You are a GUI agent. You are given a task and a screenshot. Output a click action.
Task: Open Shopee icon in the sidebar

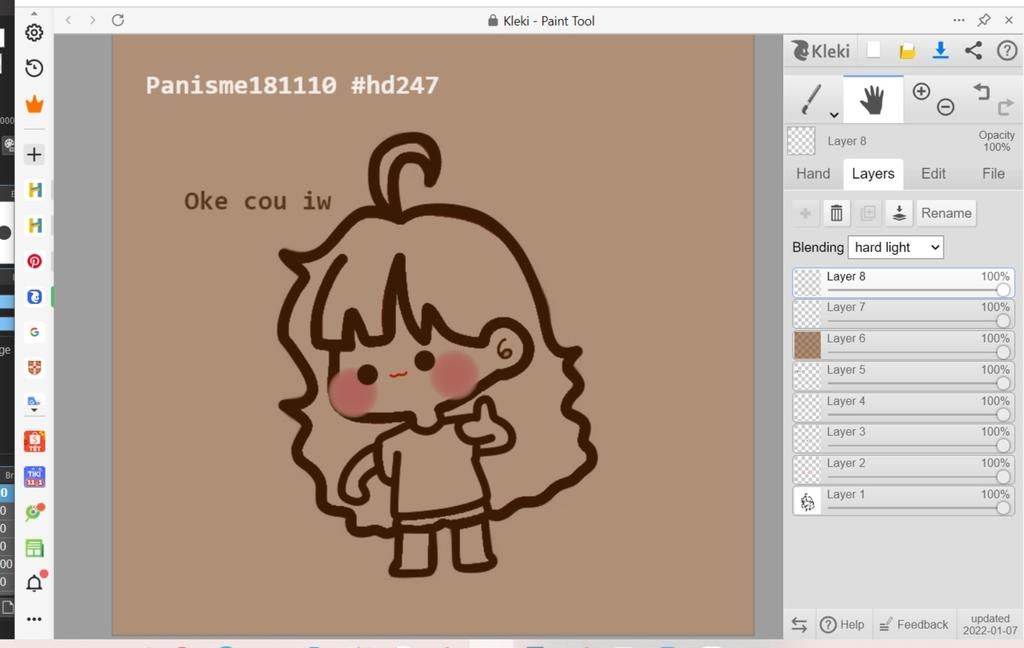(35, 442)
